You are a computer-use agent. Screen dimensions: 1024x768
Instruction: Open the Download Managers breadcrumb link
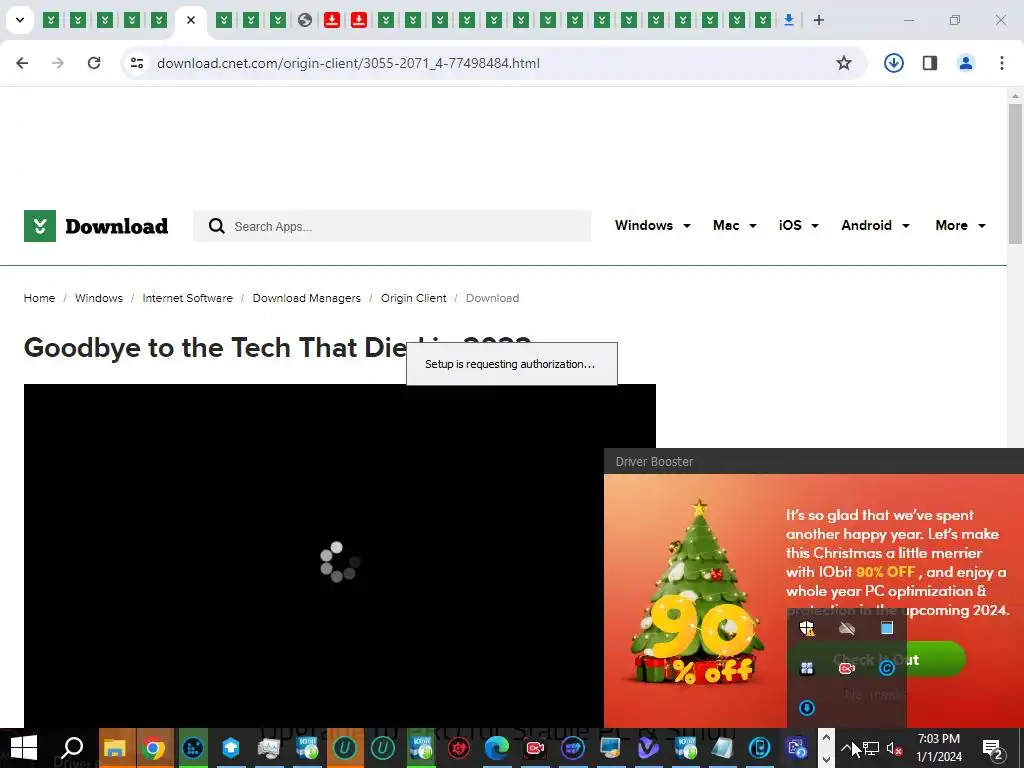click(x=306, y=298)
